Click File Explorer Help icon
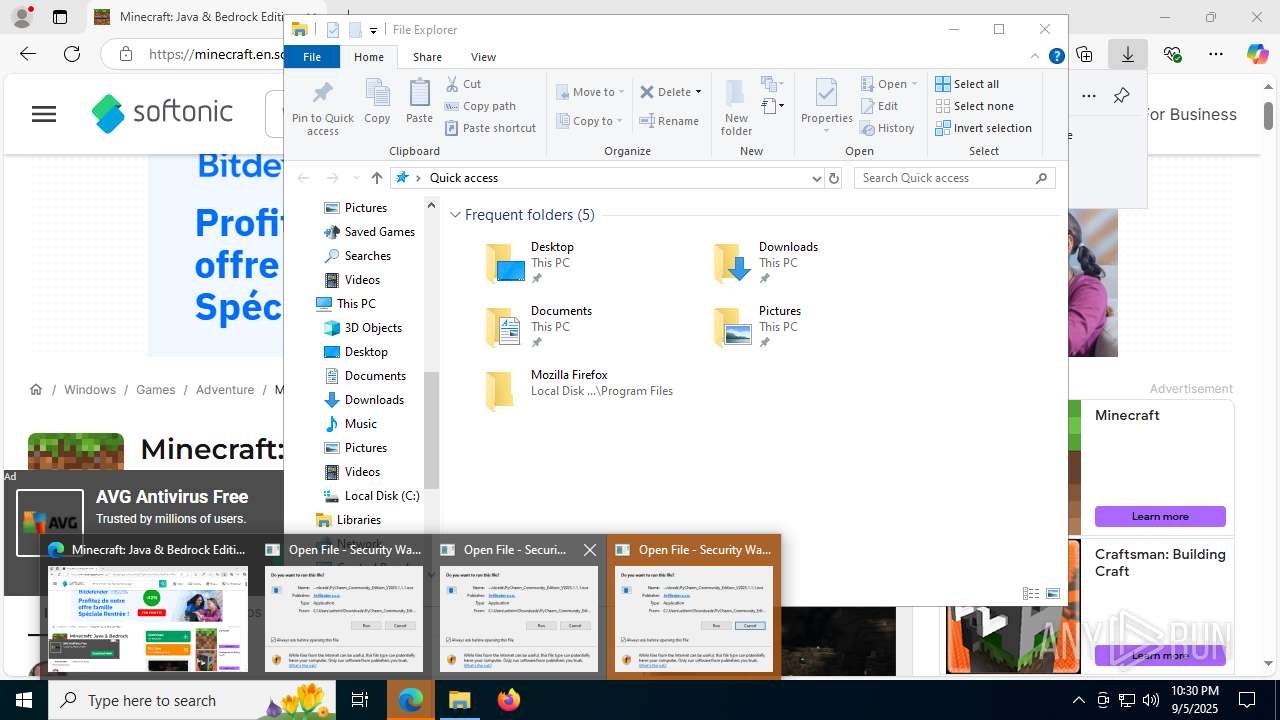The width and height of the screenshot is (1280, 720). pyautogui.click(x=1056, y=57)
